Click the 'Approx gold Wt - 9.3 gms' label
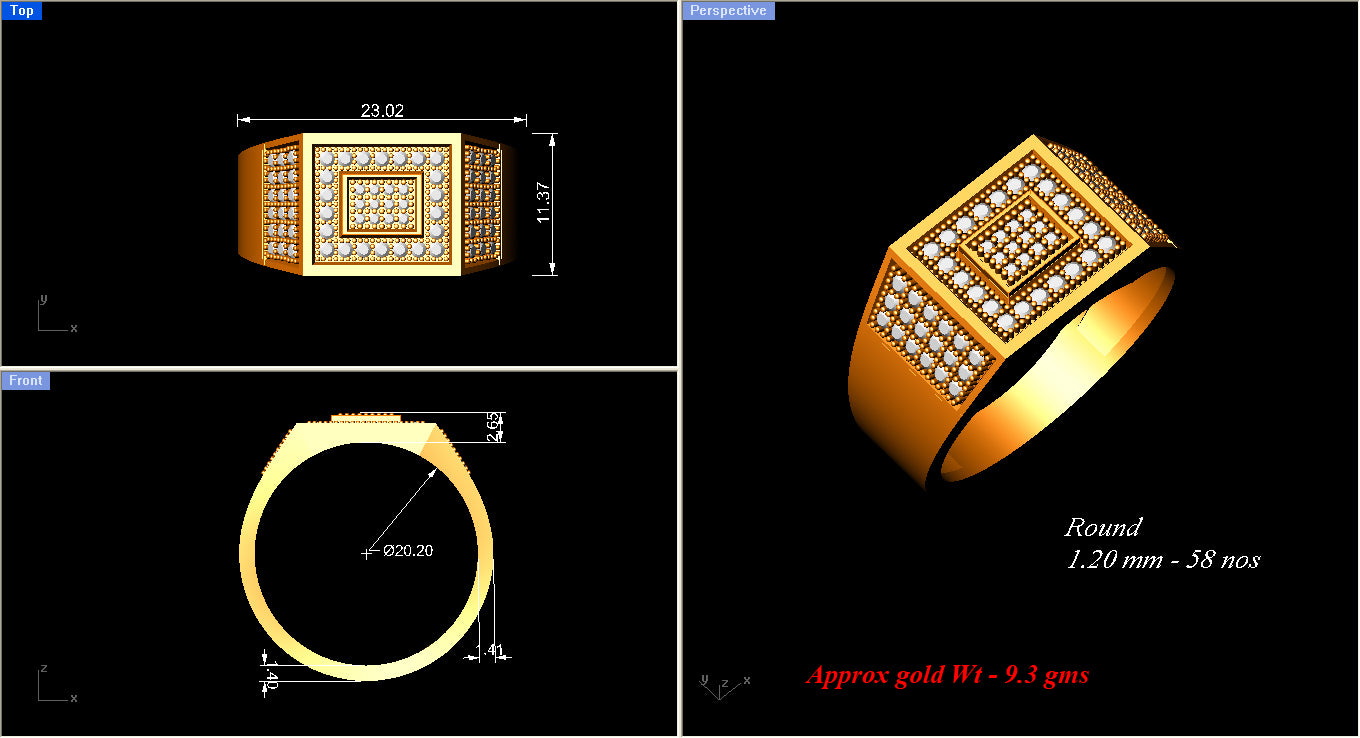 coord(947,675)
